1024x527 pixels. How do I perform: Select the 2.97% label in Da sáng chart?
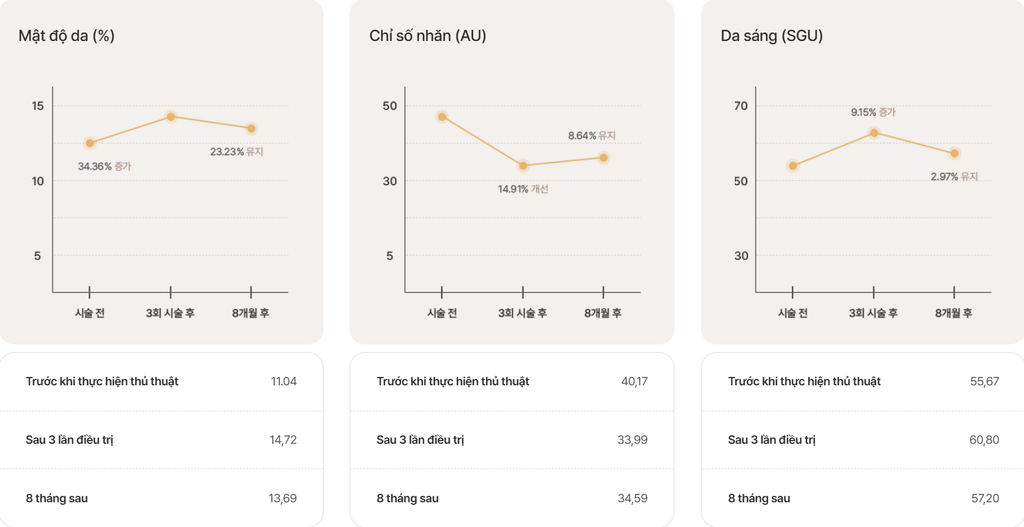(x=954, y=176)
